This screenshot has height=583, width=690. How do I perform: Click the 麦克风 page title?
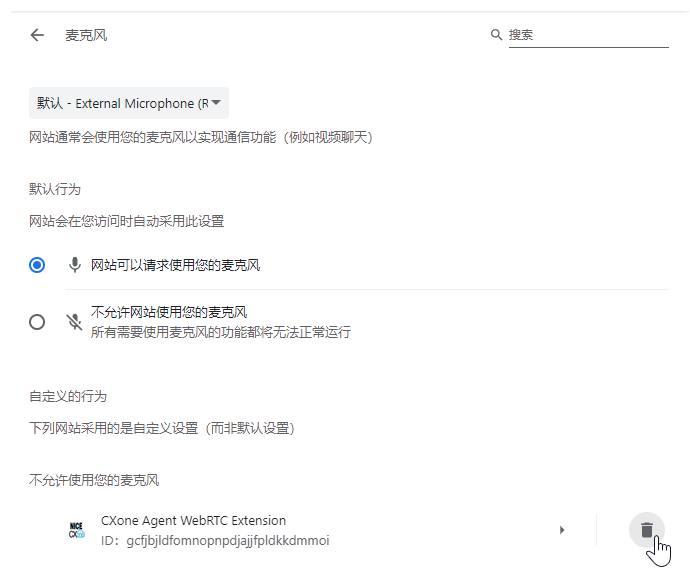[x=86, y=35]
